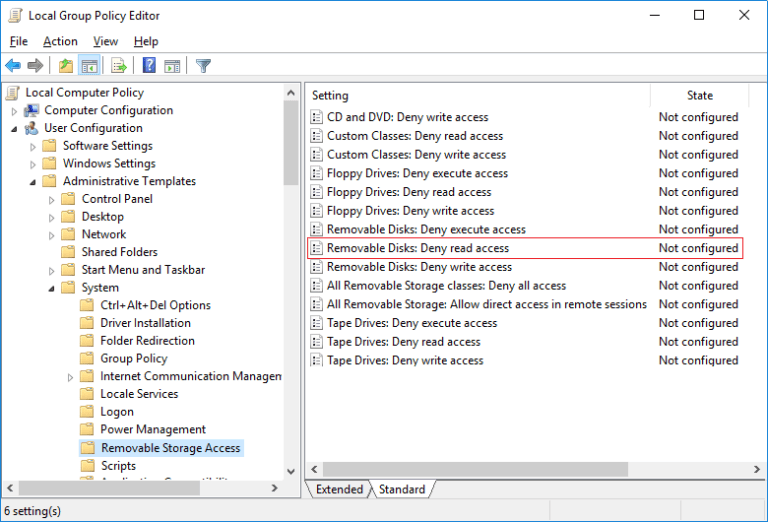The width and height of the screenshot is (768, 522).
Task: Collapse the Administrative Templates node
Action: click(34, 182)
